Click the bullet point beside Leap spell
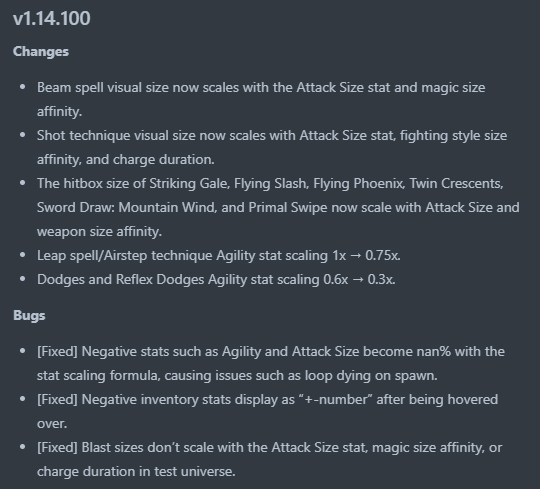This screenshot has width=540, height=489. tap(23, 255)
